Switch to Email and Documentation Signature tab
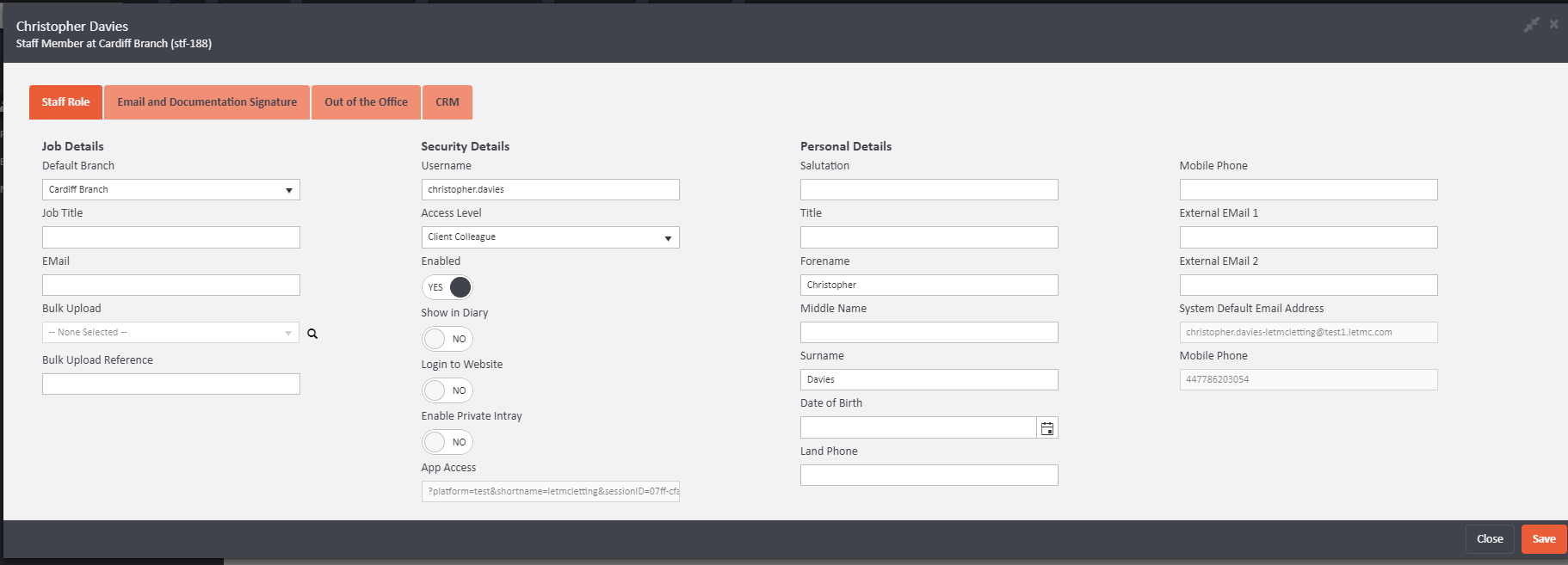 (x=207, y=102)
